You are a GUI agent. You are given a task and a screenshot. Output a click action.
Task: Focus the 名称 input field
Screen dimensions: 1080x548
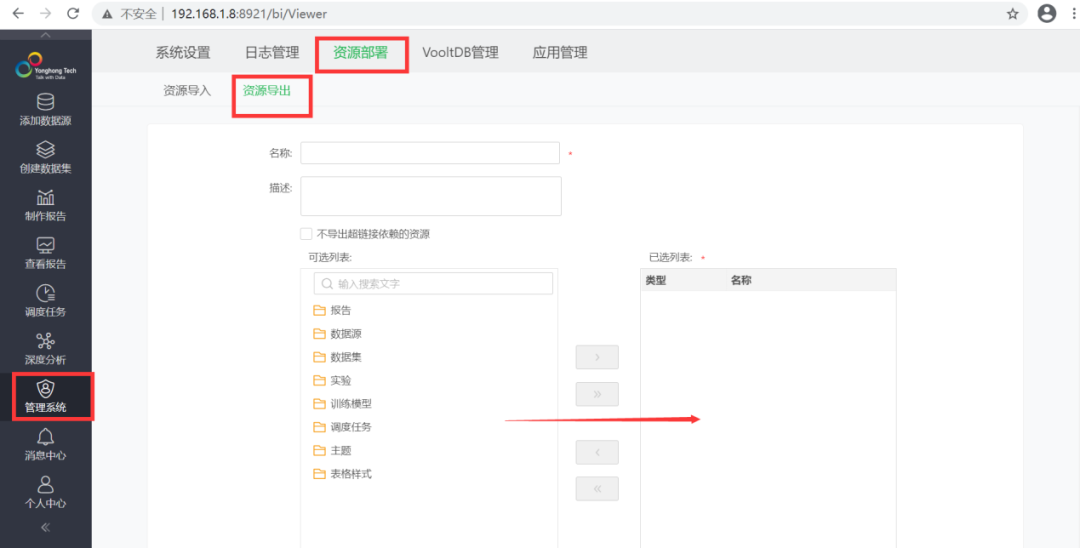430,153
